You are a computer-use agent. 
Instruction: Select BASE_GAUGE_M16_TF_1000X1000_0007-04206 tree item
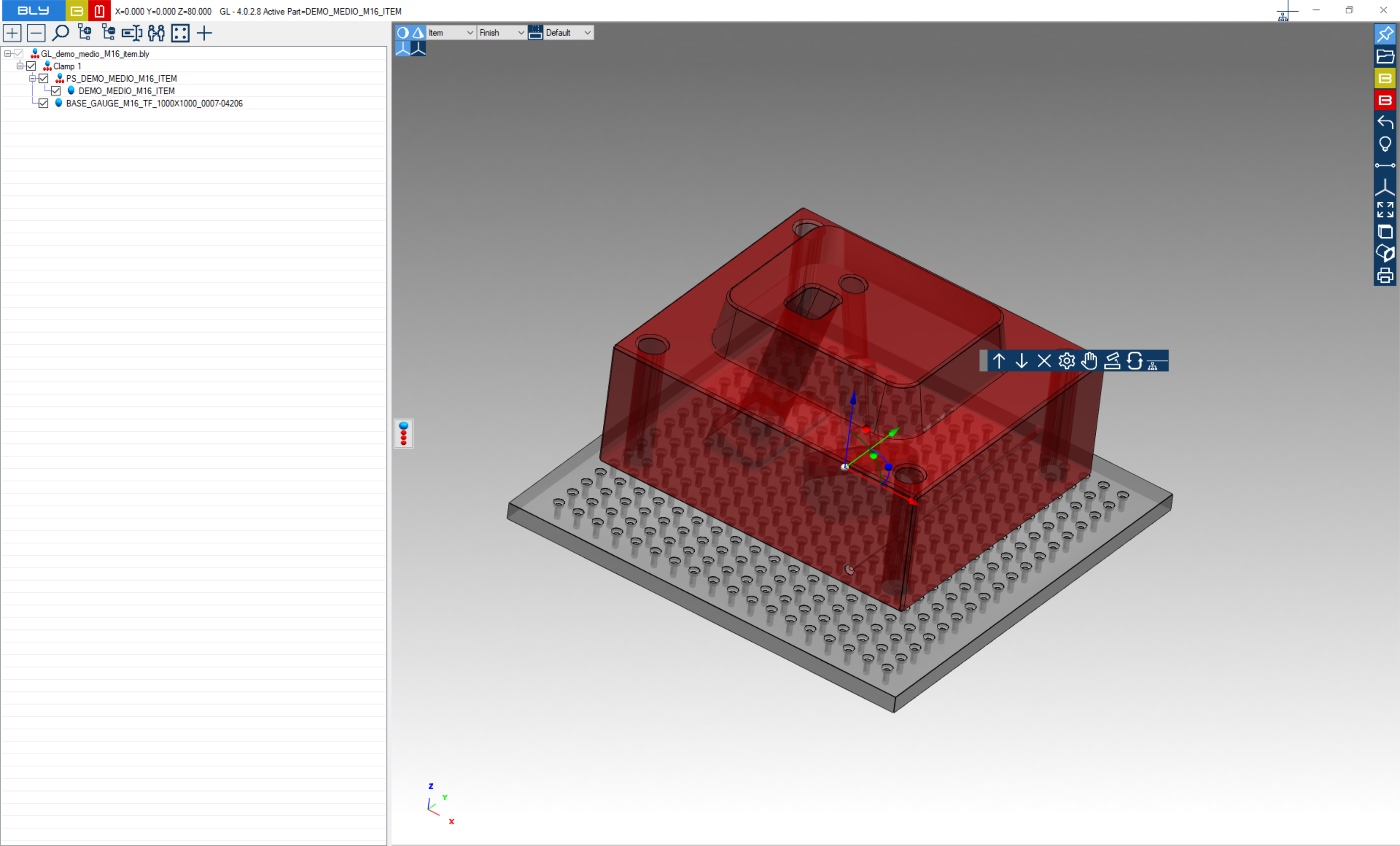coord(155,104)
